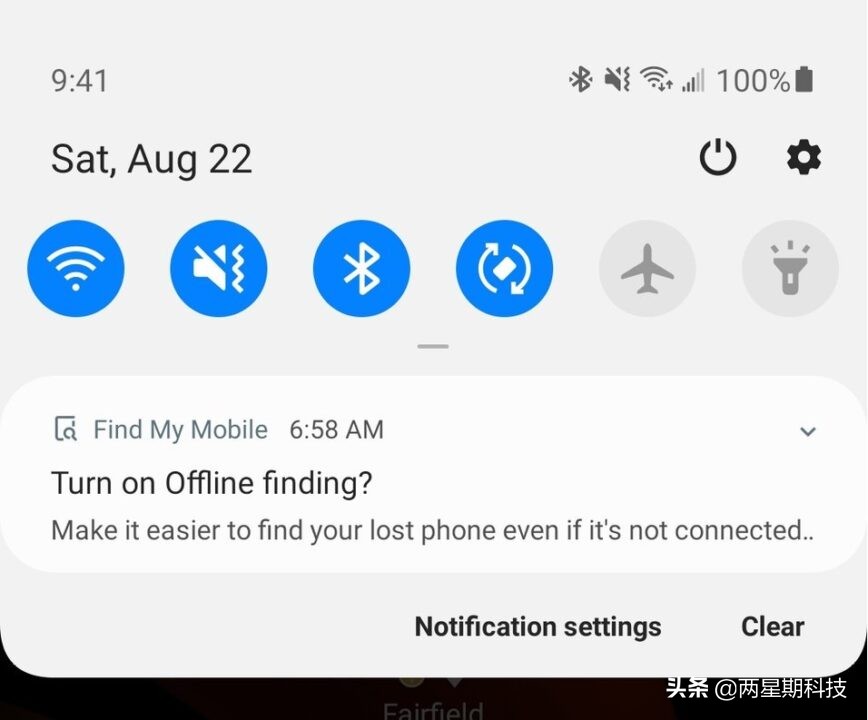Tap the cellular signal bars icon
The width and height of the screenshot is (868, 720).
click(x=693, y=80)
